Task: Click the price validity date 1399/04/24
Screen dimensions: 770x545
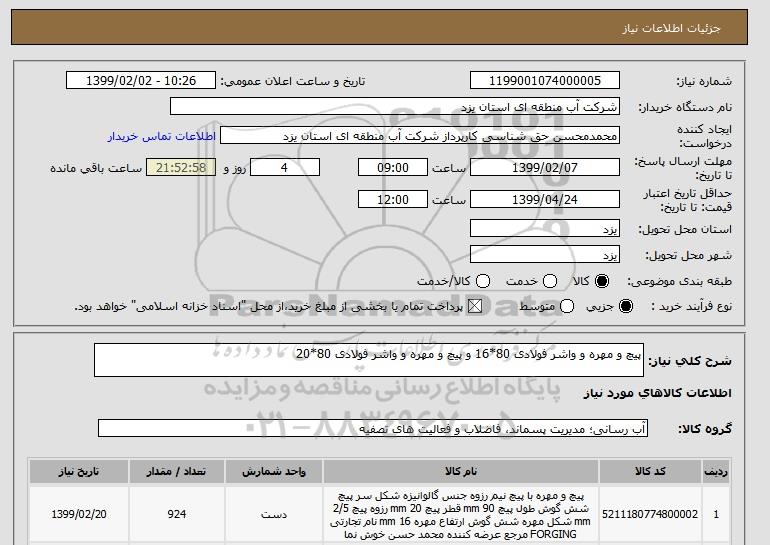Action: tap(545, 199)
